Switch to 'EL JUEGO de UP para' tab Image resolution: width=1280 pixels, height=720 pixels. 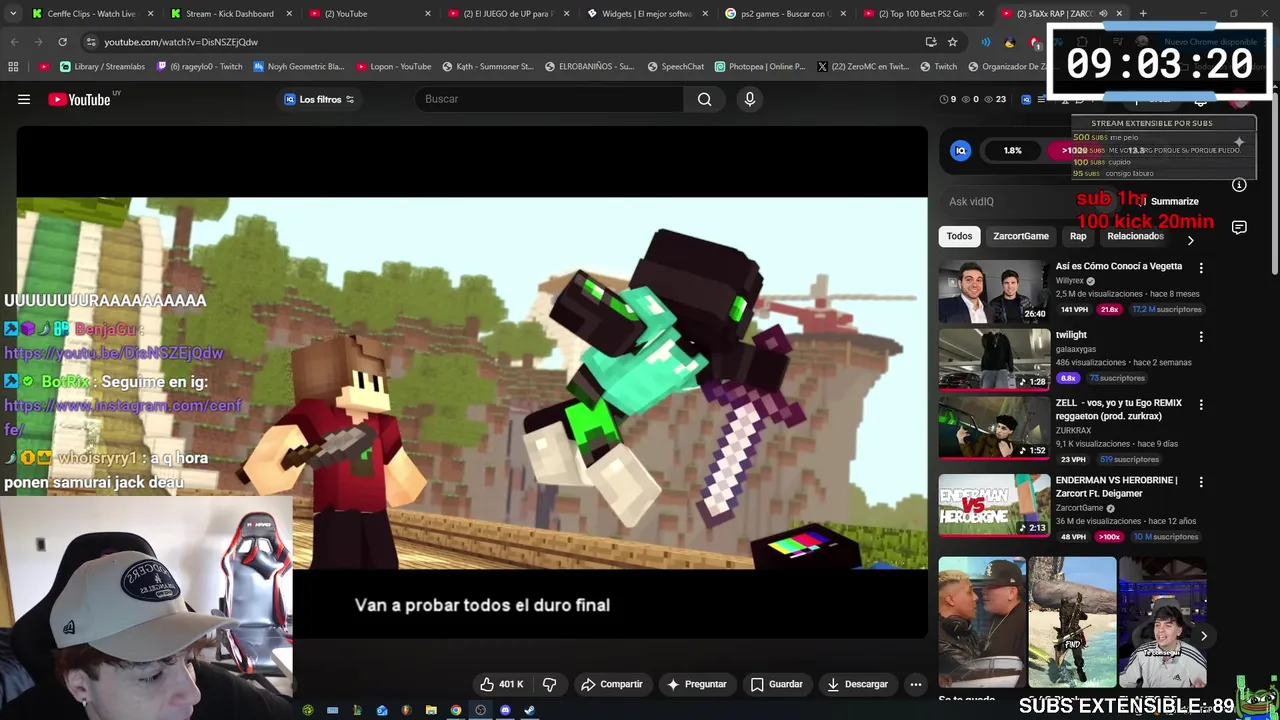click(x=508, y=14)
